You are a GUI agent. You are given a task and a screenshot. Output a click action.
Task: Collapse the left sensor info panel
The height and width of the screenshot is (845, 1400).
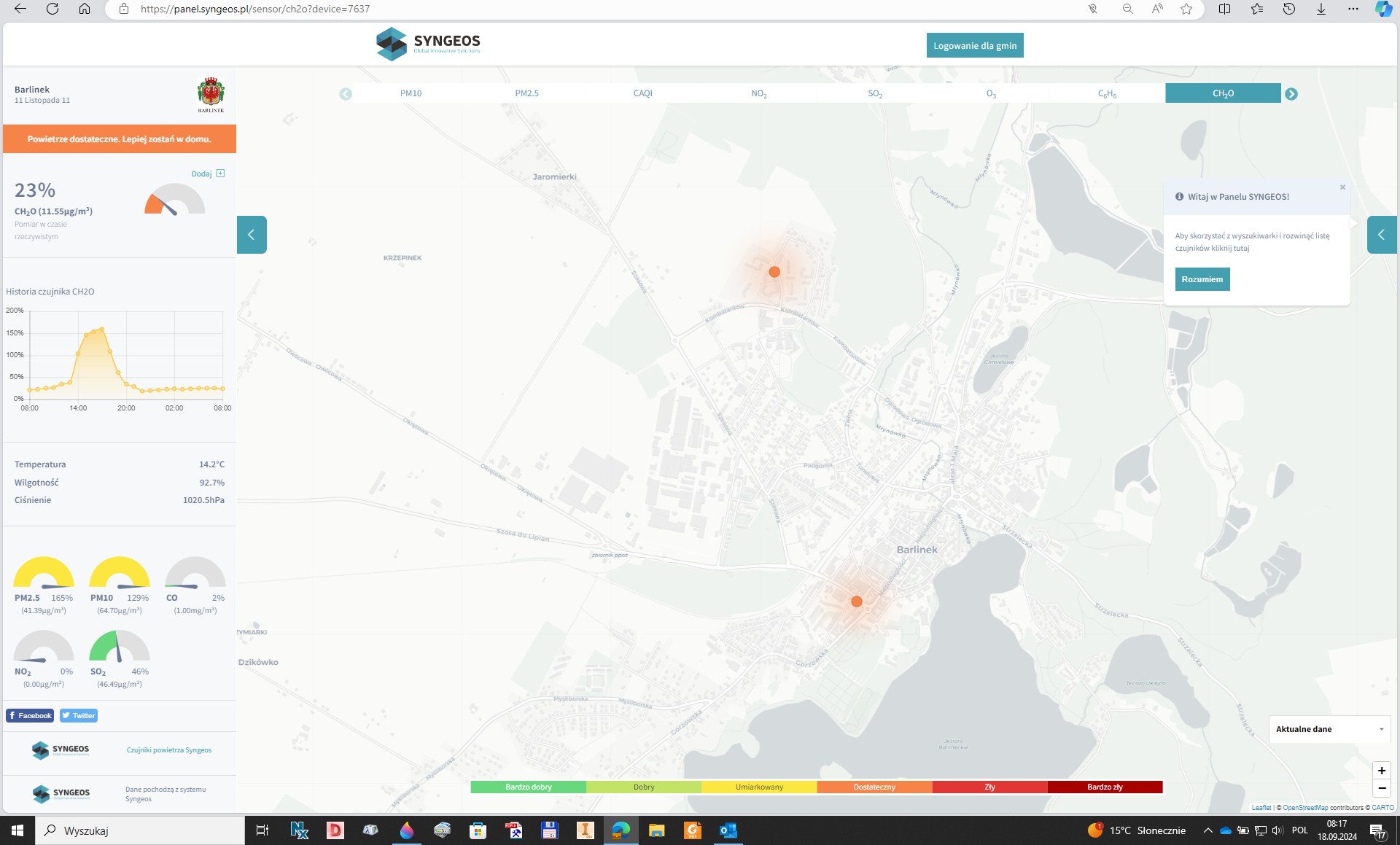(252, 235)
